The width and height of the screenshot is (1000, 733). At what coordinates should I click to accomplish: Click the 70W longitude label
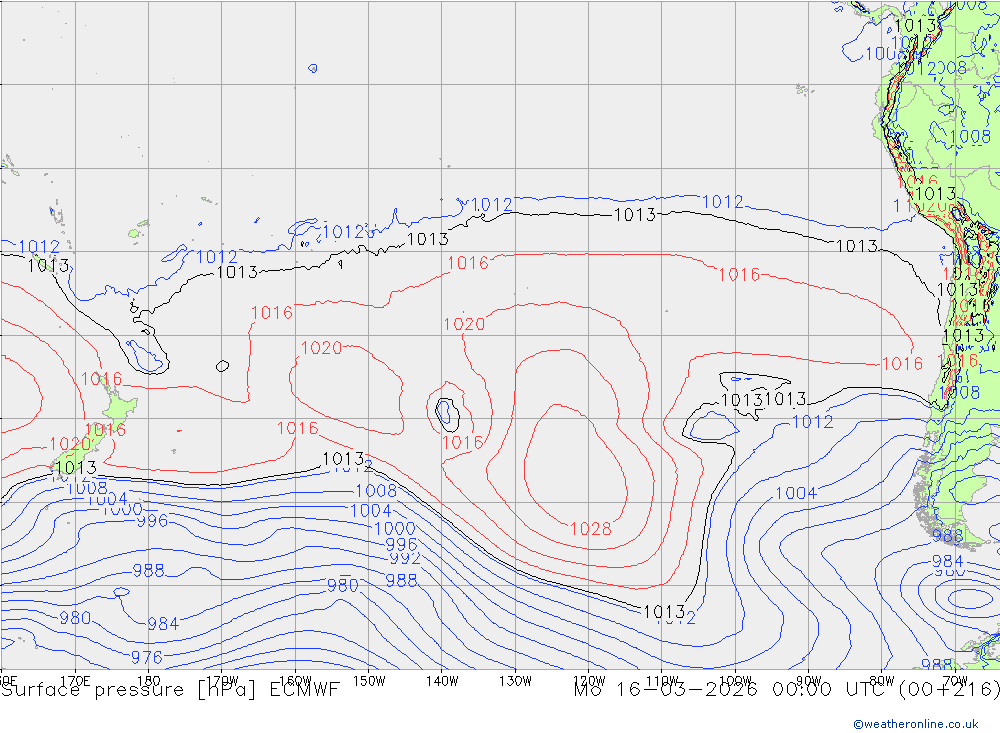tap(955, 681)
